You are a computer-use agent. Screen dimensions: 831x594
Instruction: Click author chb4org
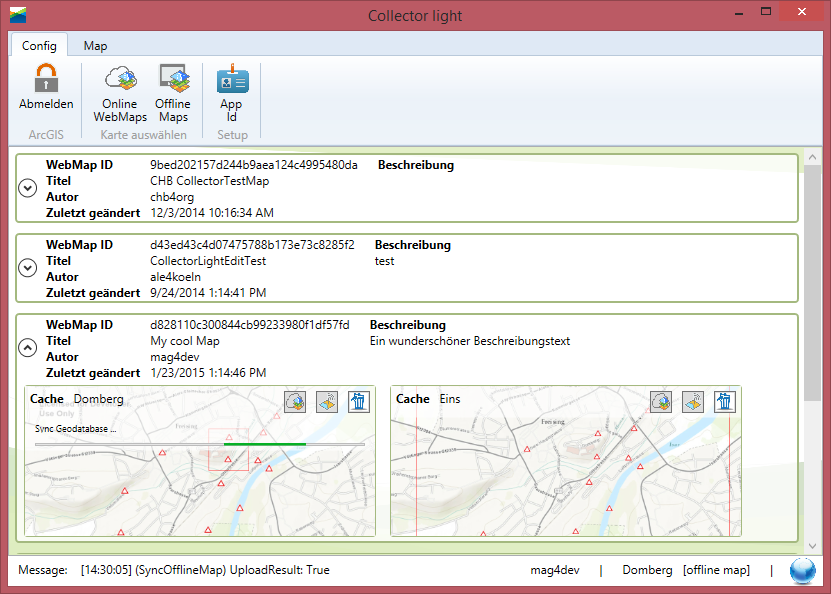[172, 197]
